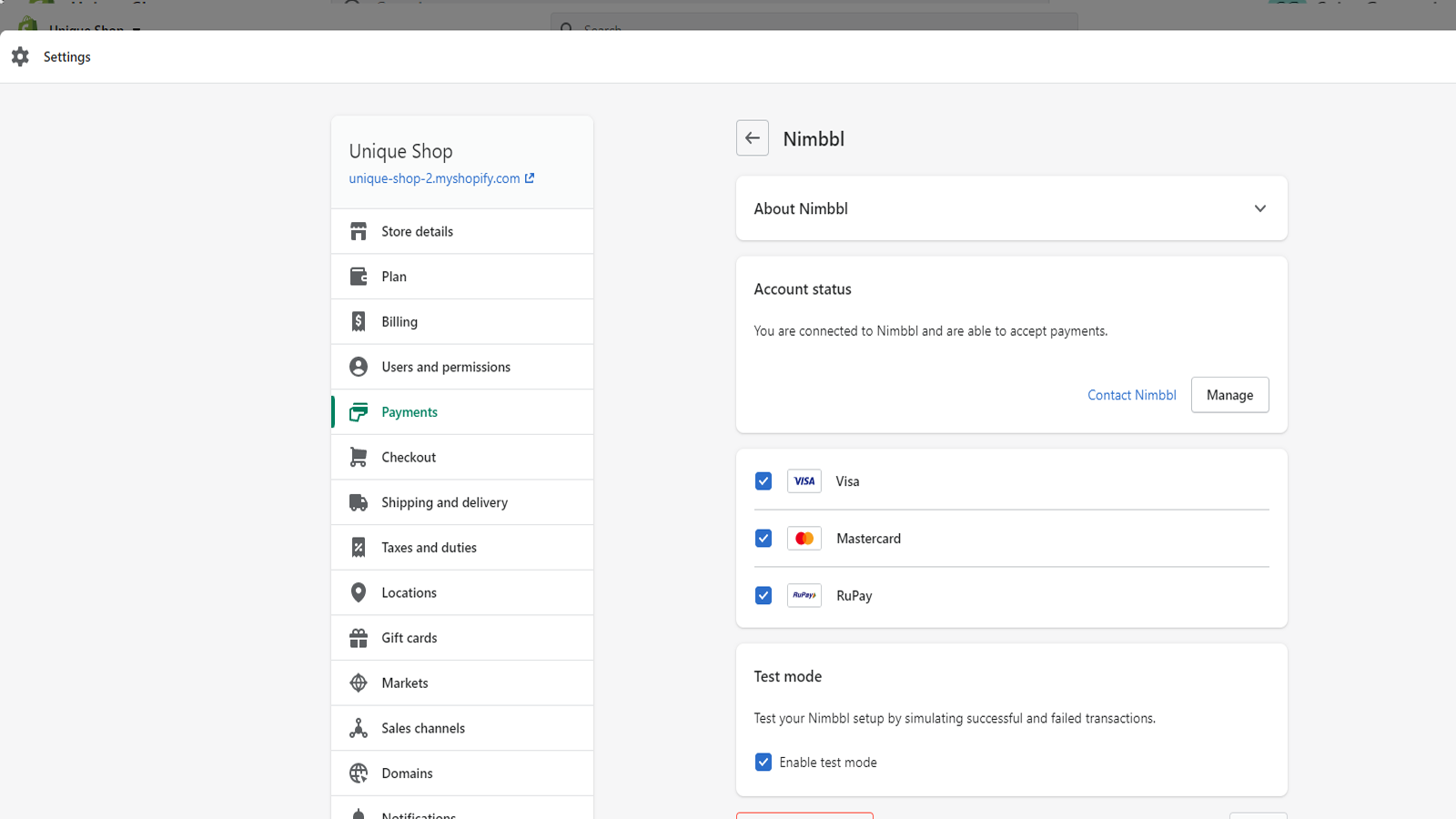The image size is (1456, 819).
Task: Uncheck the Mastercard payment checkbox
Action: point(763,539)
